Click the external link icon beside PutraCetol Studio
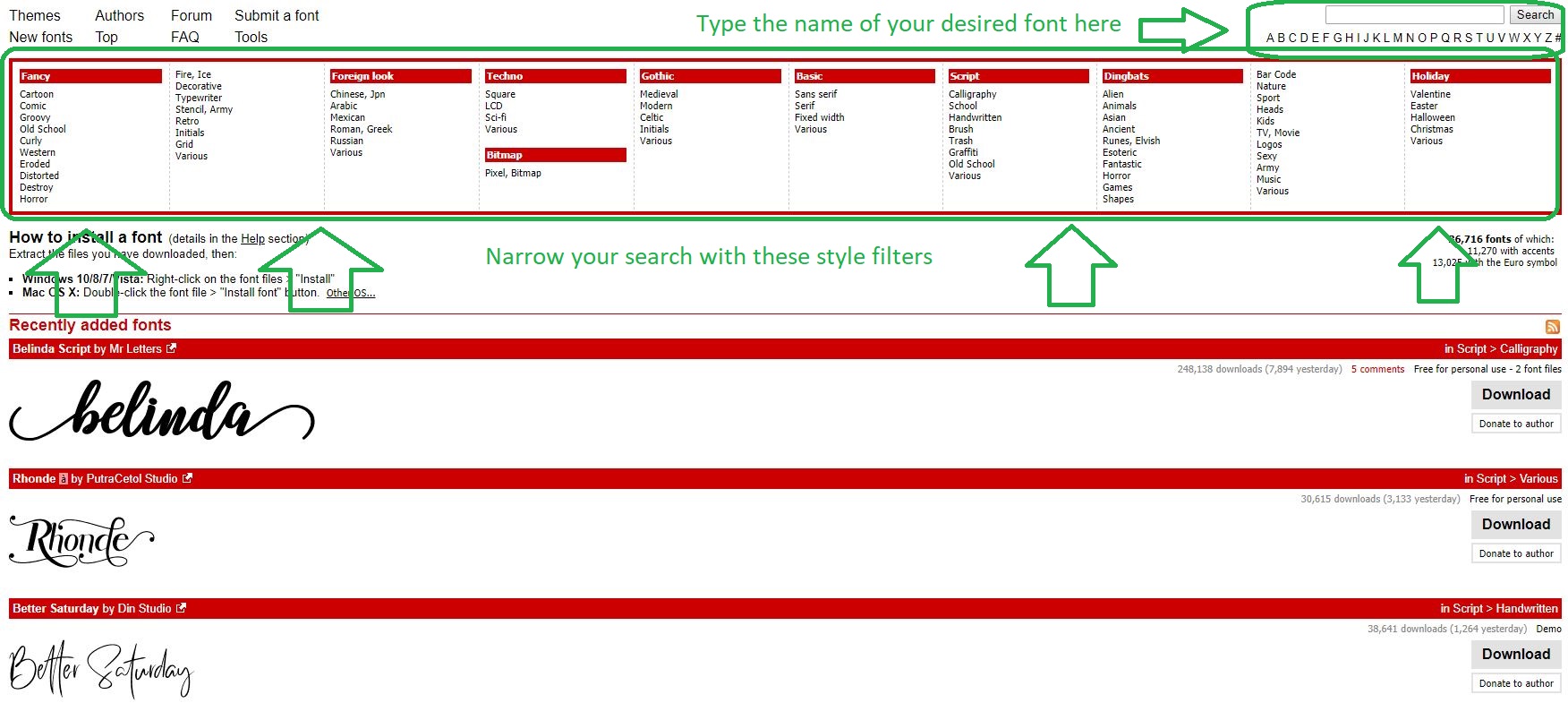 pos(187,478)
